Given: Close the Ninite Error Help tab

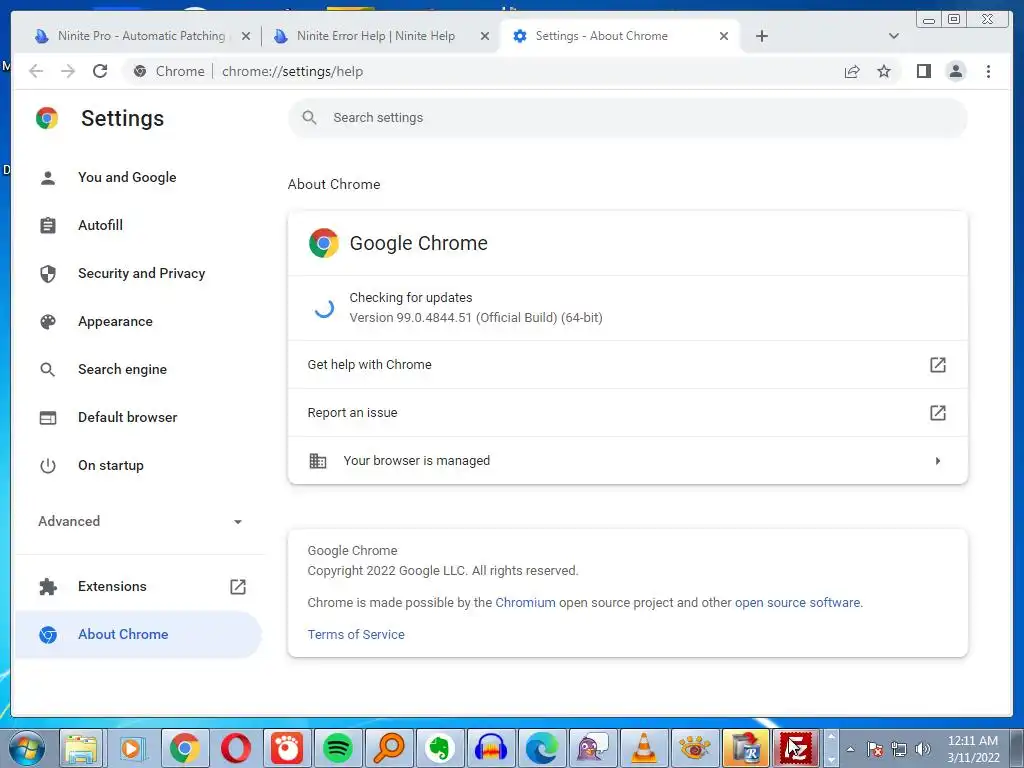Looking at the screenshot, I should [x=485, y=36].
